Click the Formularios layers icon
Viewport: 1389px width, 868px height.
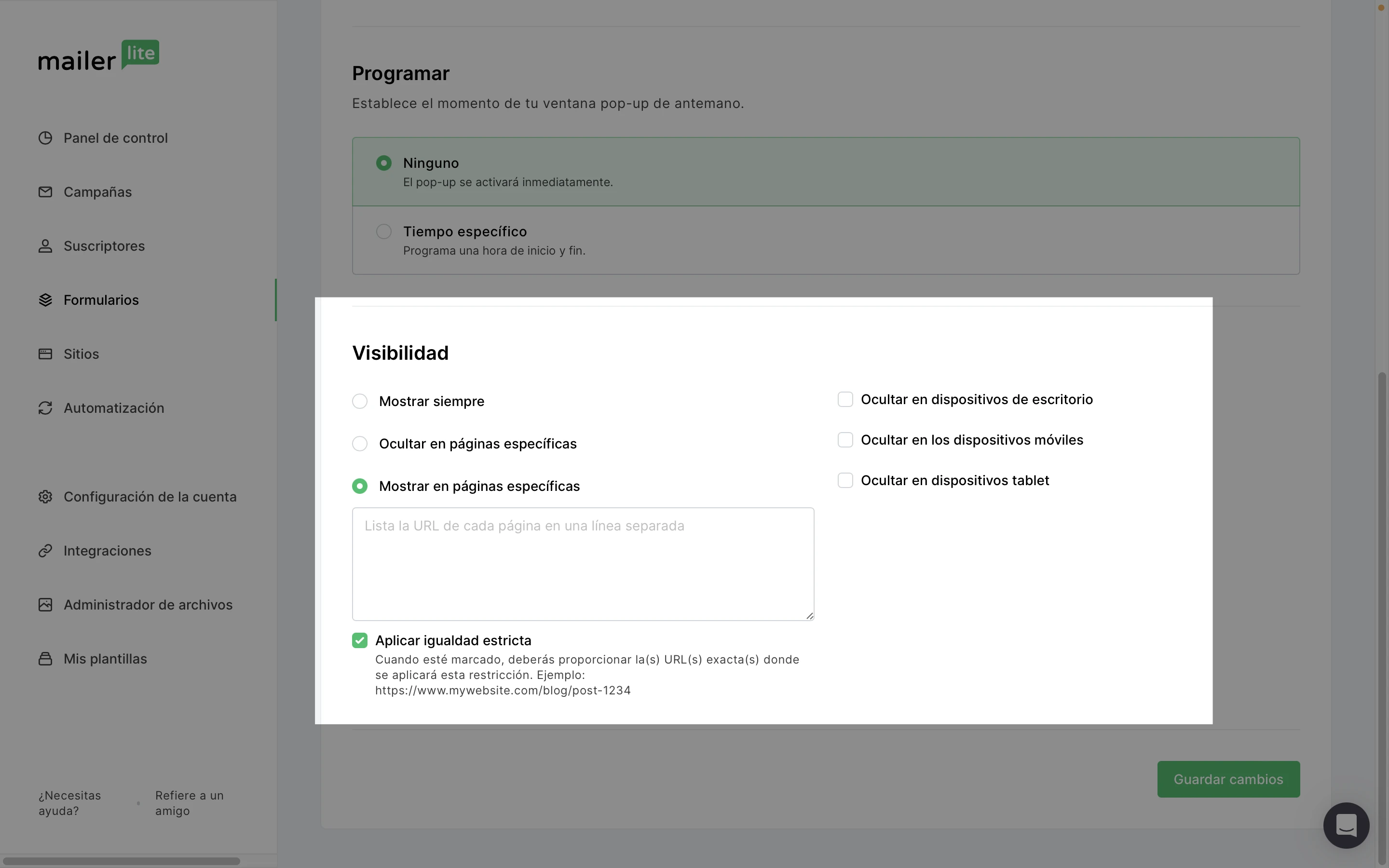tap(45, 299)
